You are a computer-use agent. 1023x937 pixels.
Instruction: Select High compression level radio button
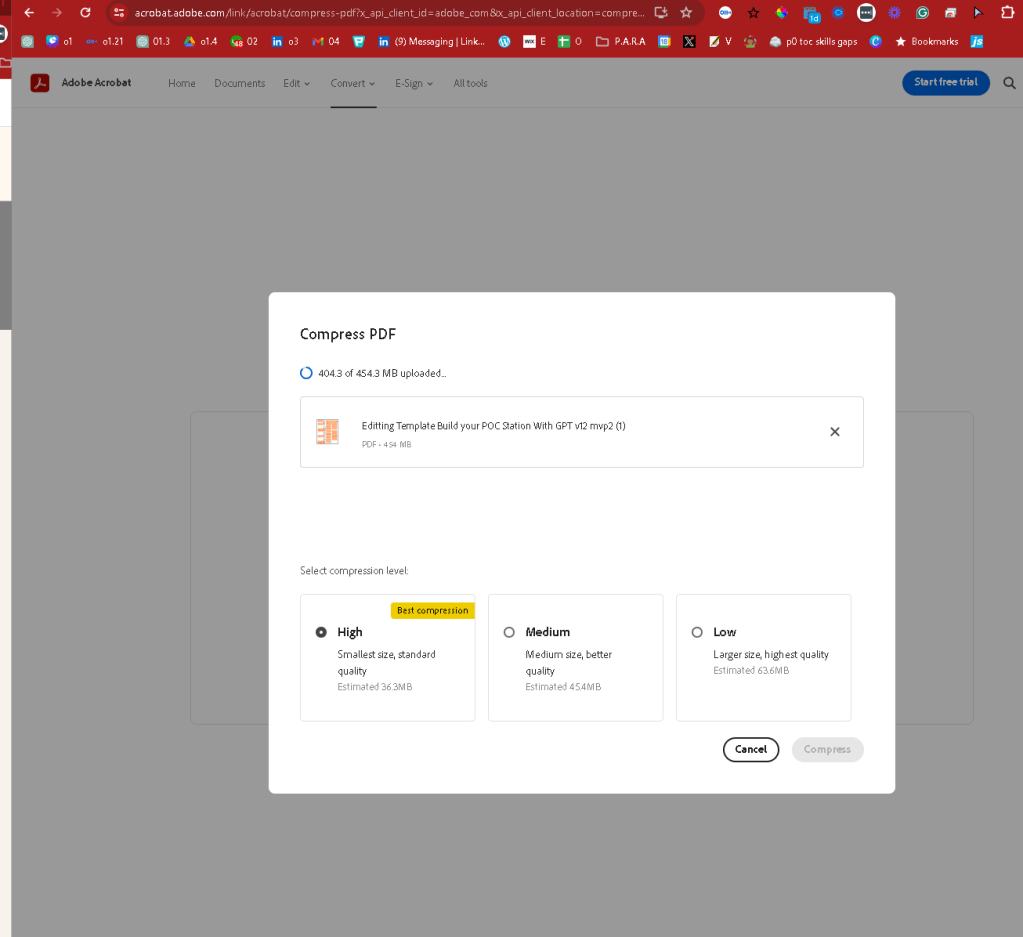point(321,632)
